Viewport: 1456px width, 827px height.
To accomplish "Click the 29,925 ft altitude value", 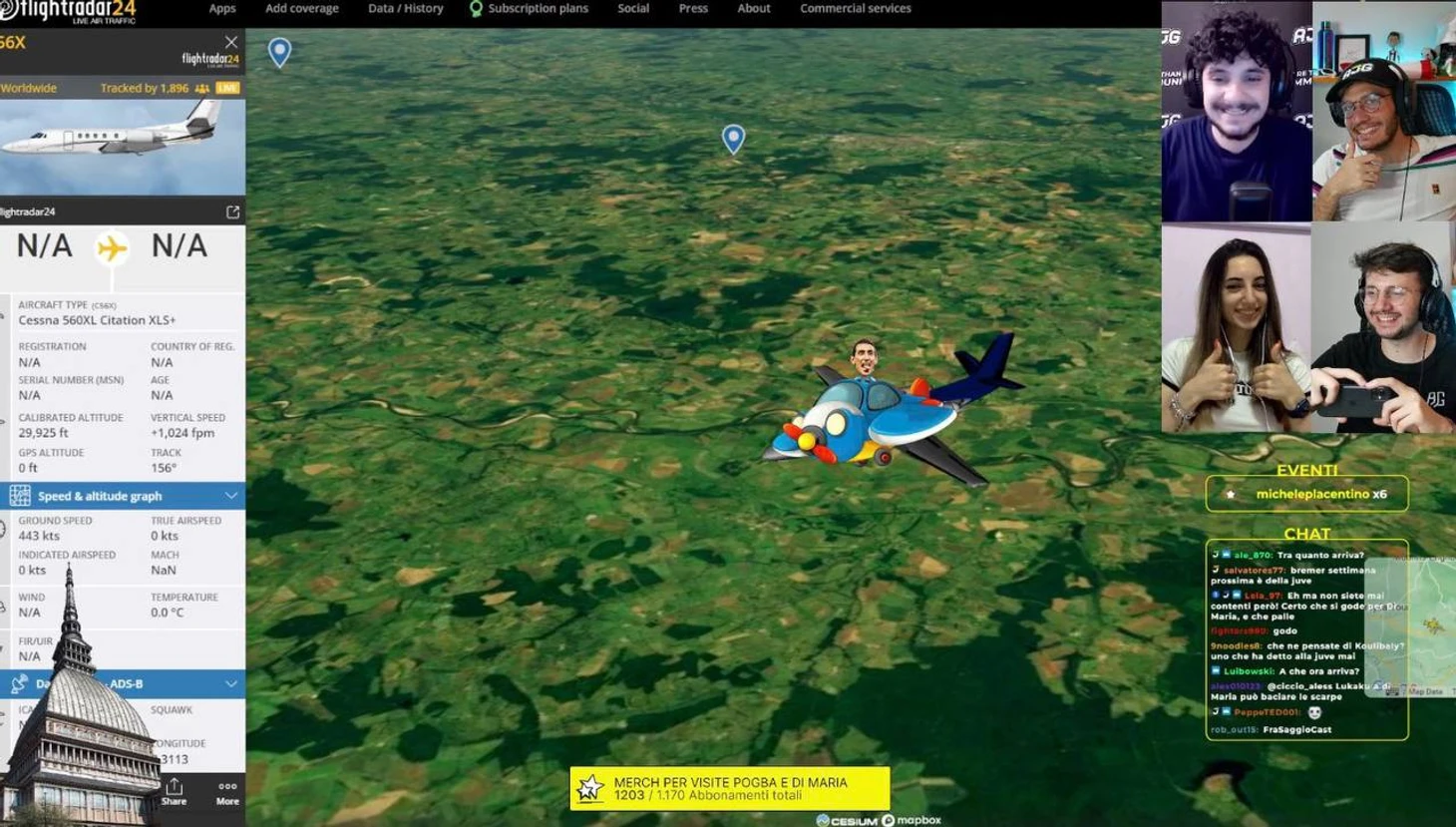I will pyautogui.click(x=44, y=433).
